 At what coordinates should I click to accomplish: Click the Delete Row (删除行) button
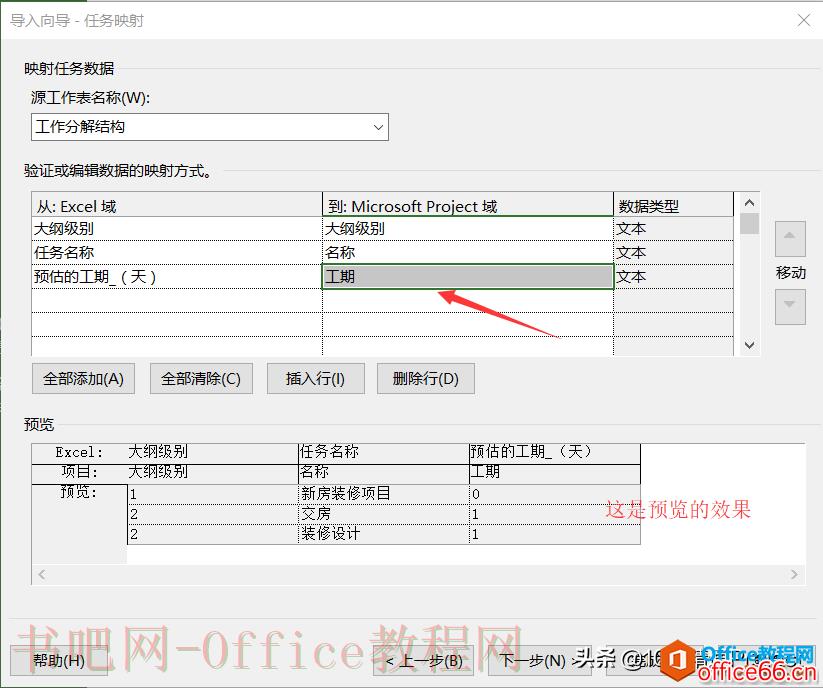tap(426, 378)
